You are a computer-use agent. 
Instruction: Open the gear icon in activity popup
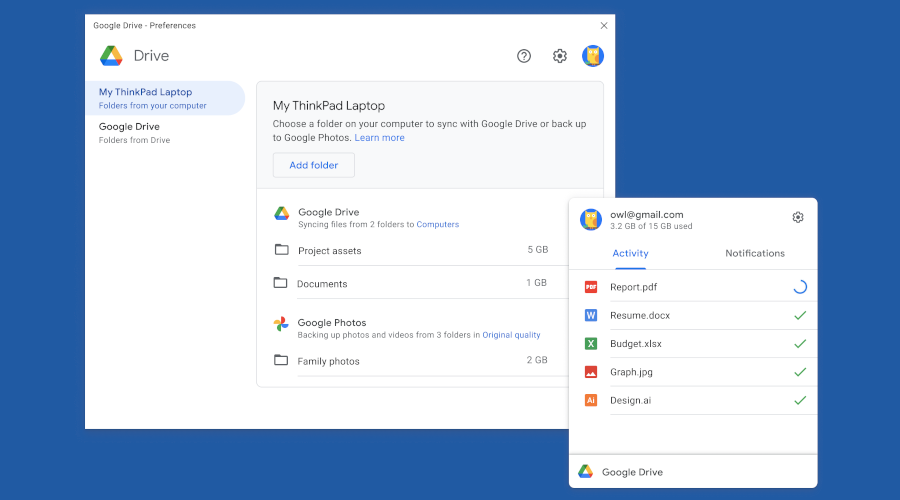coord(798,218)
